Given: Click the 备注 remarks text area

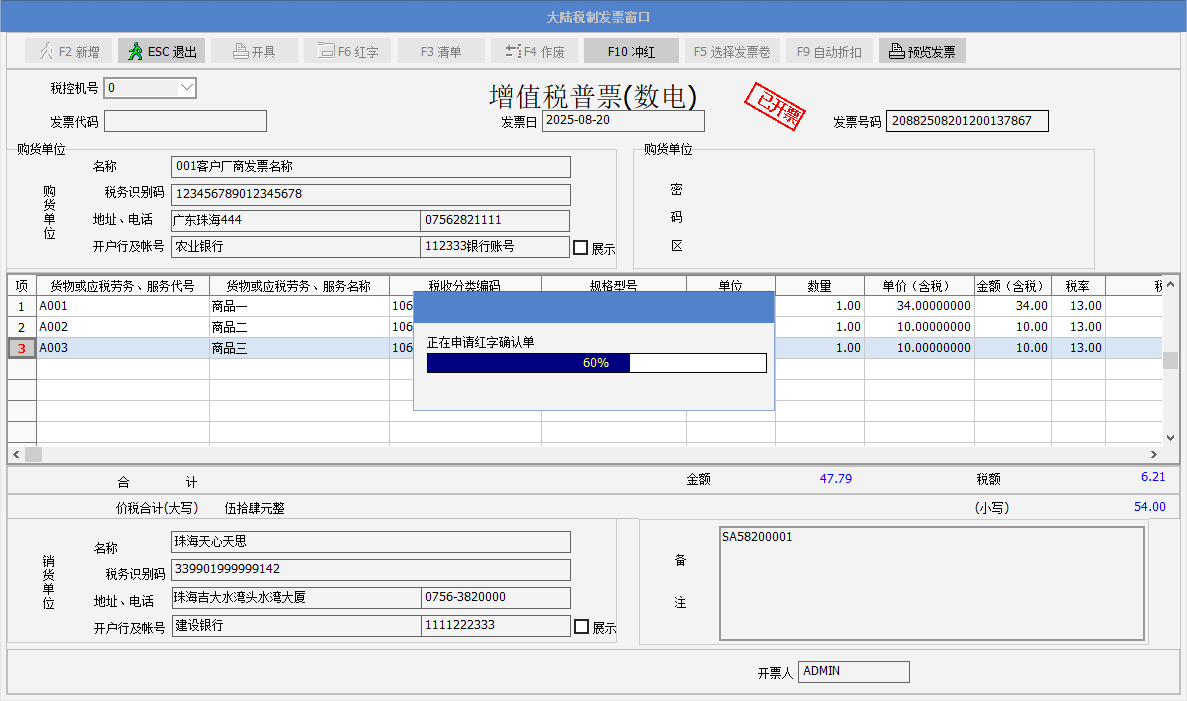Looking at the screenshot, I should [x=931, y=583].
